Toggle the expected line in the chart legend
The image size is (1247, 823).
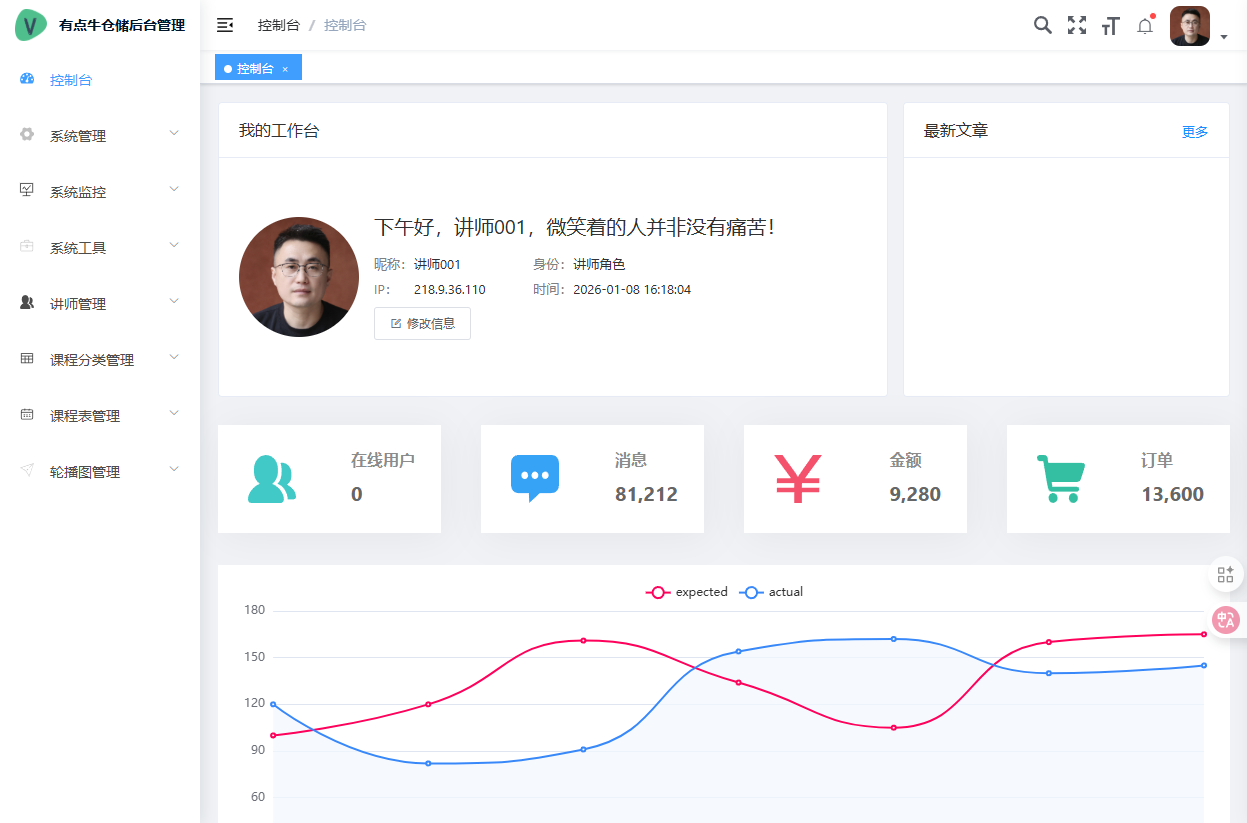click(687, 592)
